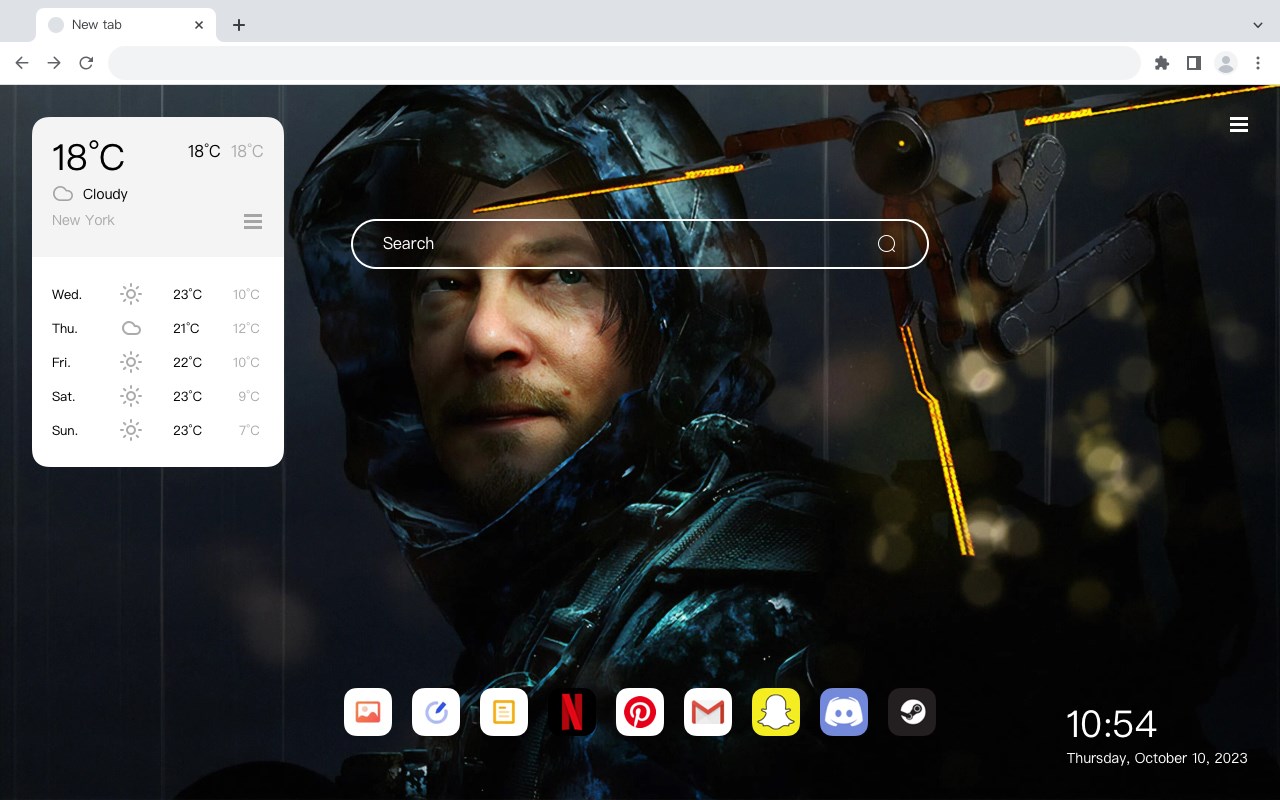This screenshot has width=1280, height=800.
Task: Select the Sat. forecast sun icon
Action: pyautogui.click(x=131, y=396)
